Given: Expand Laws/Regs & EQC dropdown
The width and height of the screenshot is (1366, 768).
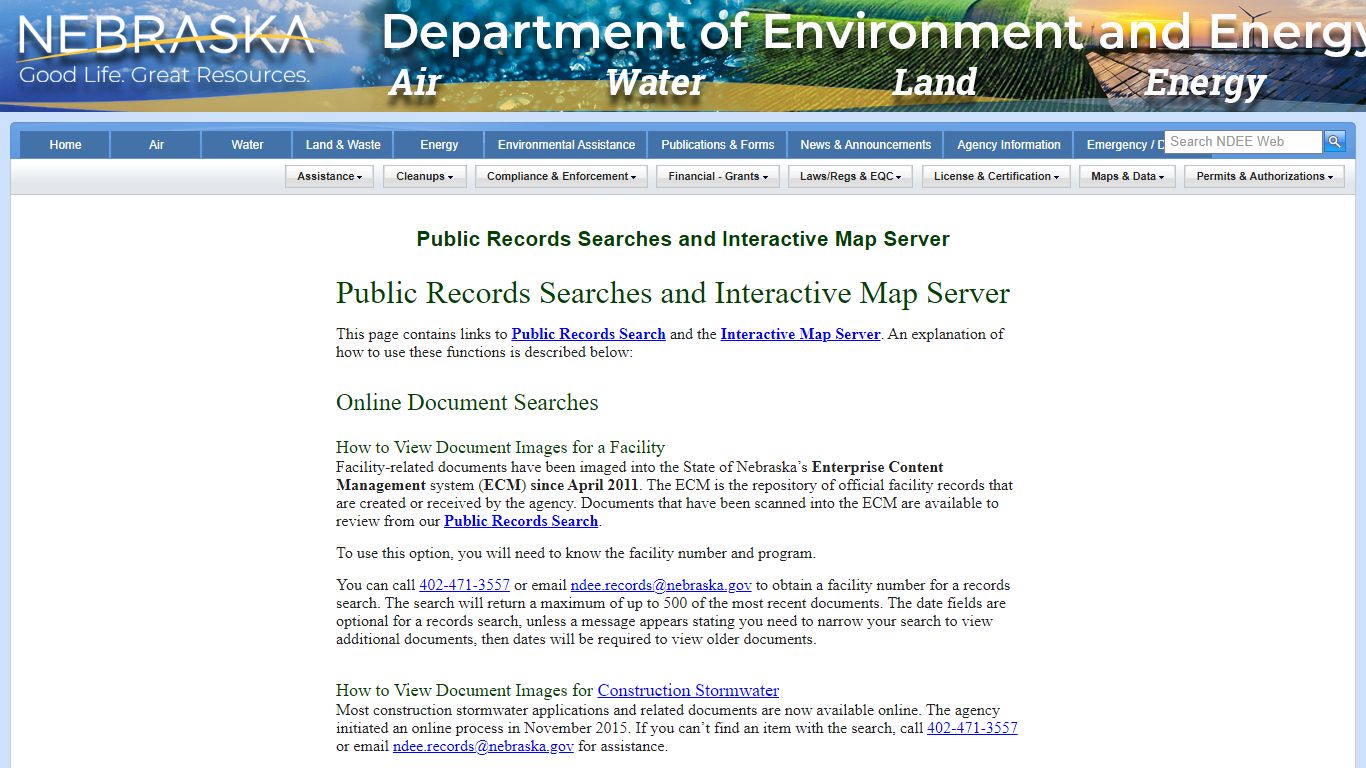Looking at the screenshot, I should point(850,176).
